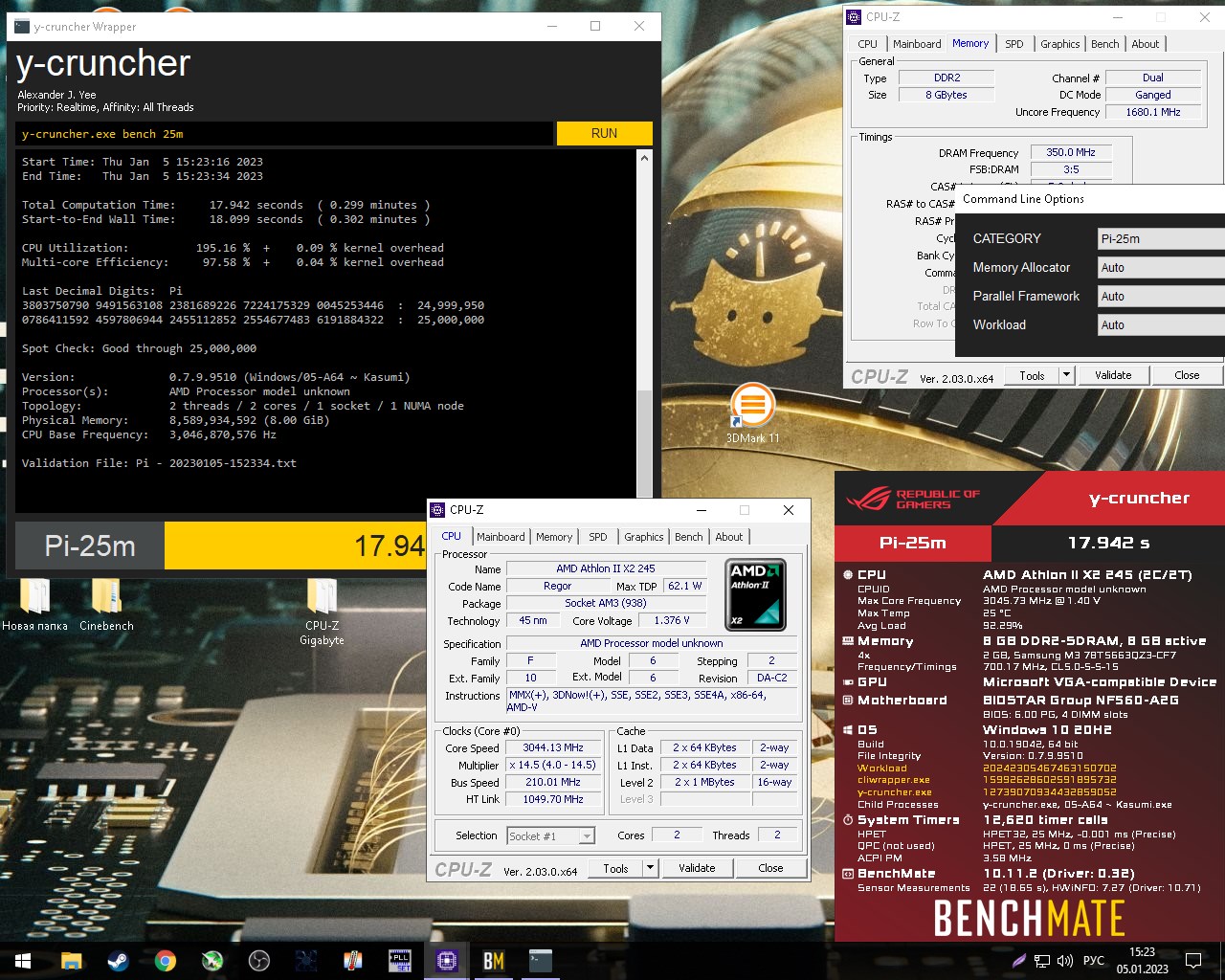This screenshot has height=980, width=1225.
Task: Open the 3DMark 11 desktop shortcut
Action: (x=752, y=413)
